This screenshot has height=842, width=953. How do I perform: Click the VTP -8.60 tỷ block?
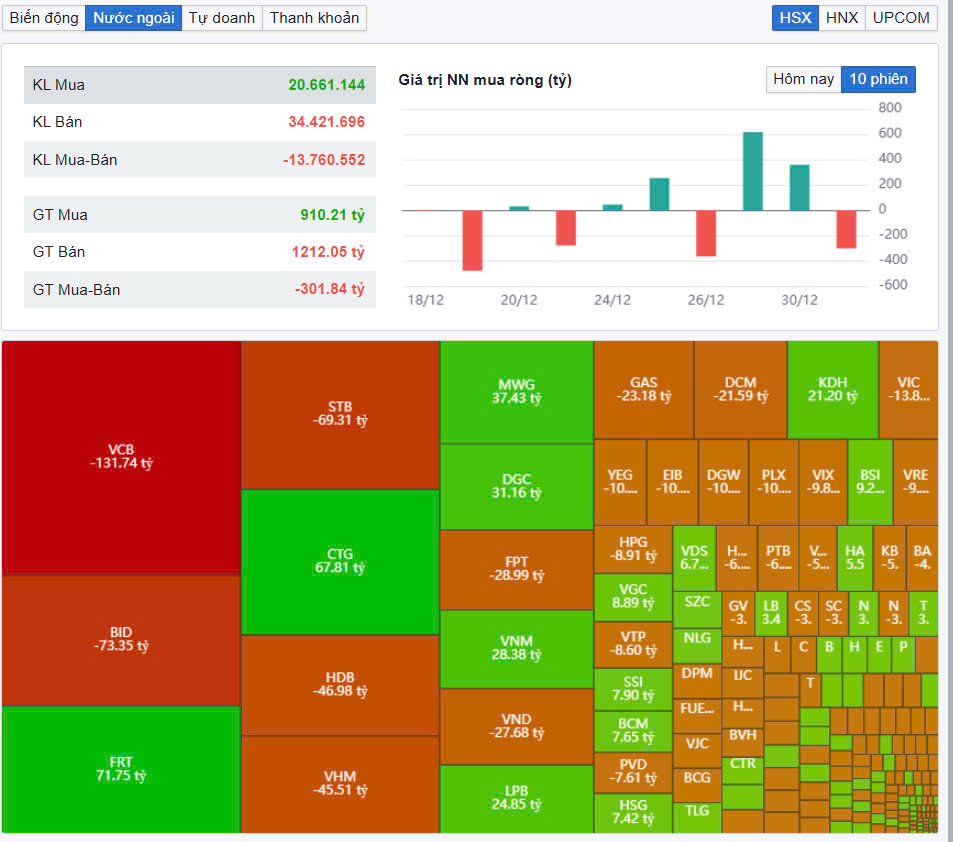point(633,644)
